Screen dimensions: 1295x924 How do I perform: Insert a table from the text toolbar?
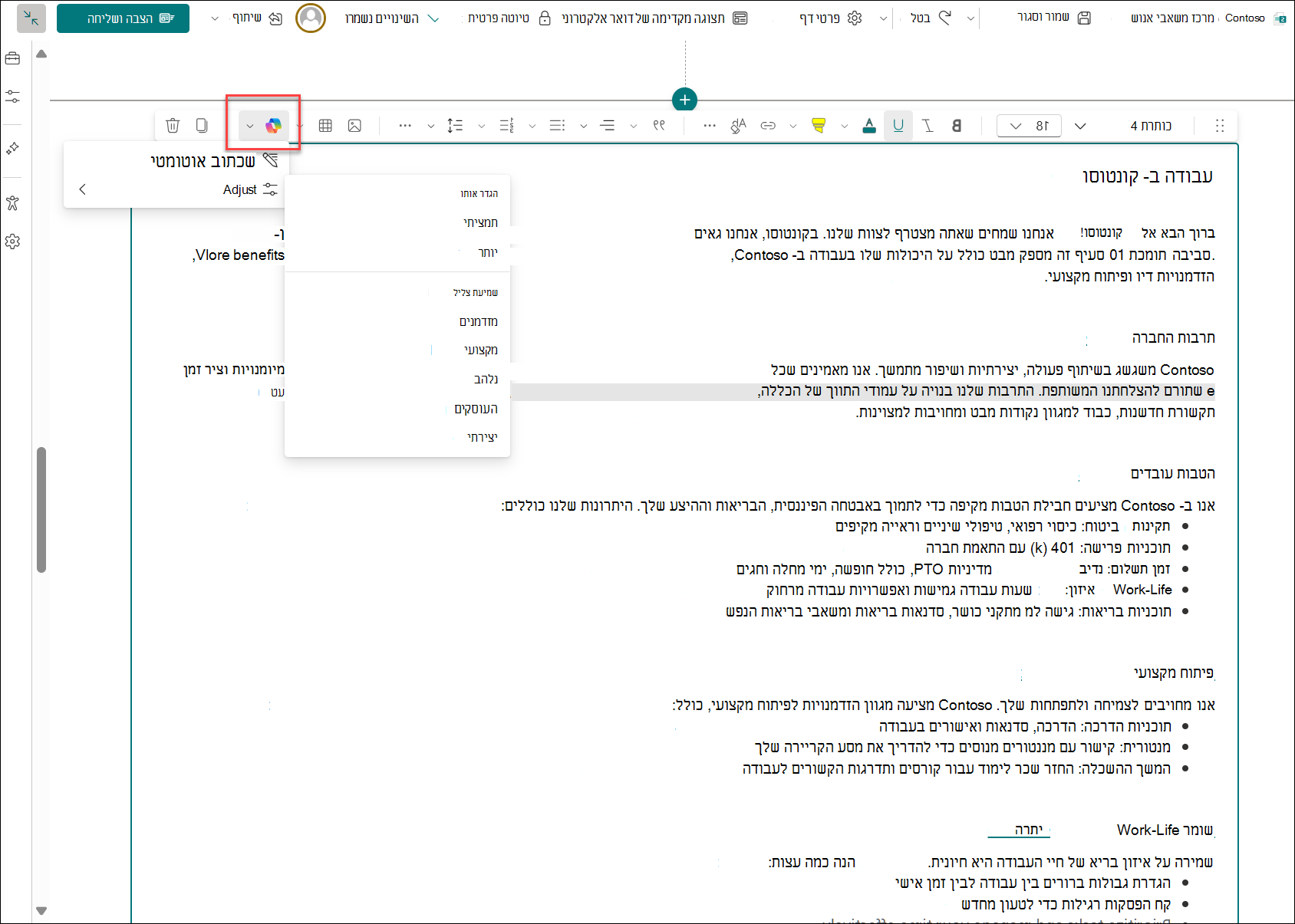pos(325,126)
